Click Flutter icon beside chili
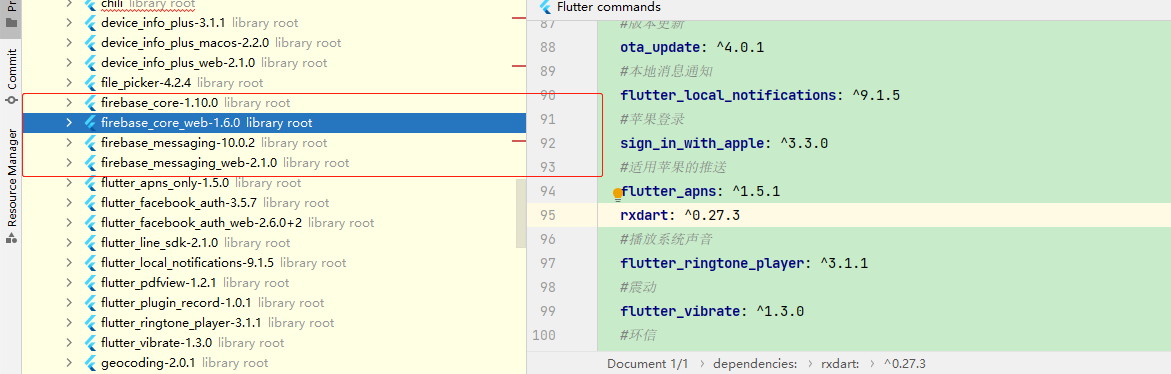The width and height of the screenshot is (1171, 374). click(x=90, y=4)
